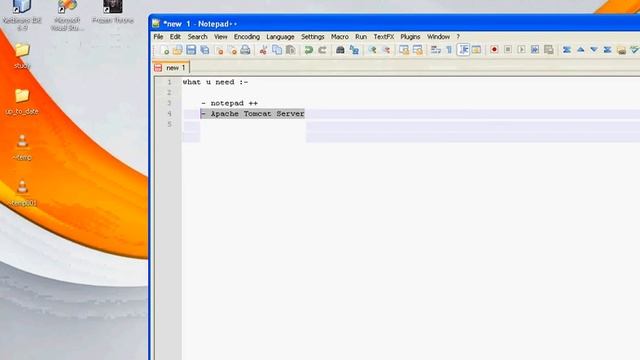Click the line '- notepad ++'
640x360 pixels.
click(229, 103)
